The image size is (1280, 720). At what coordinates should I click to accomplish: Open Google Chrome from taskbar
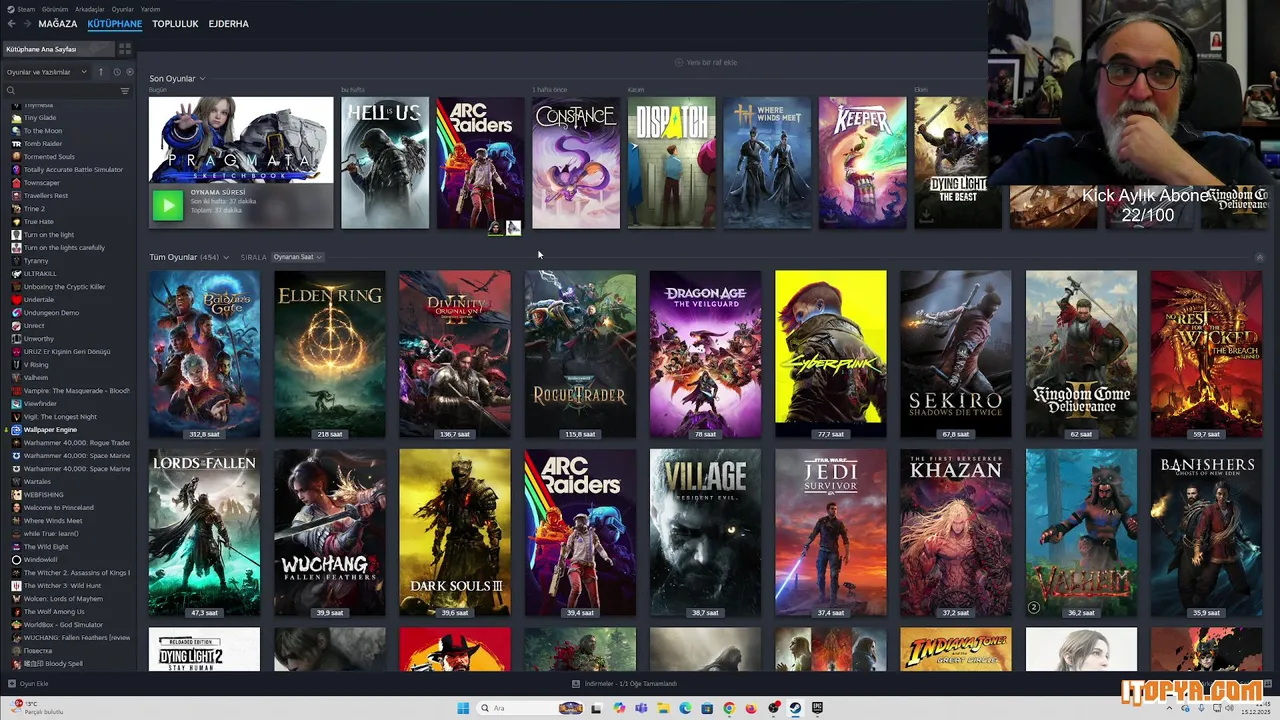(729, 708)
